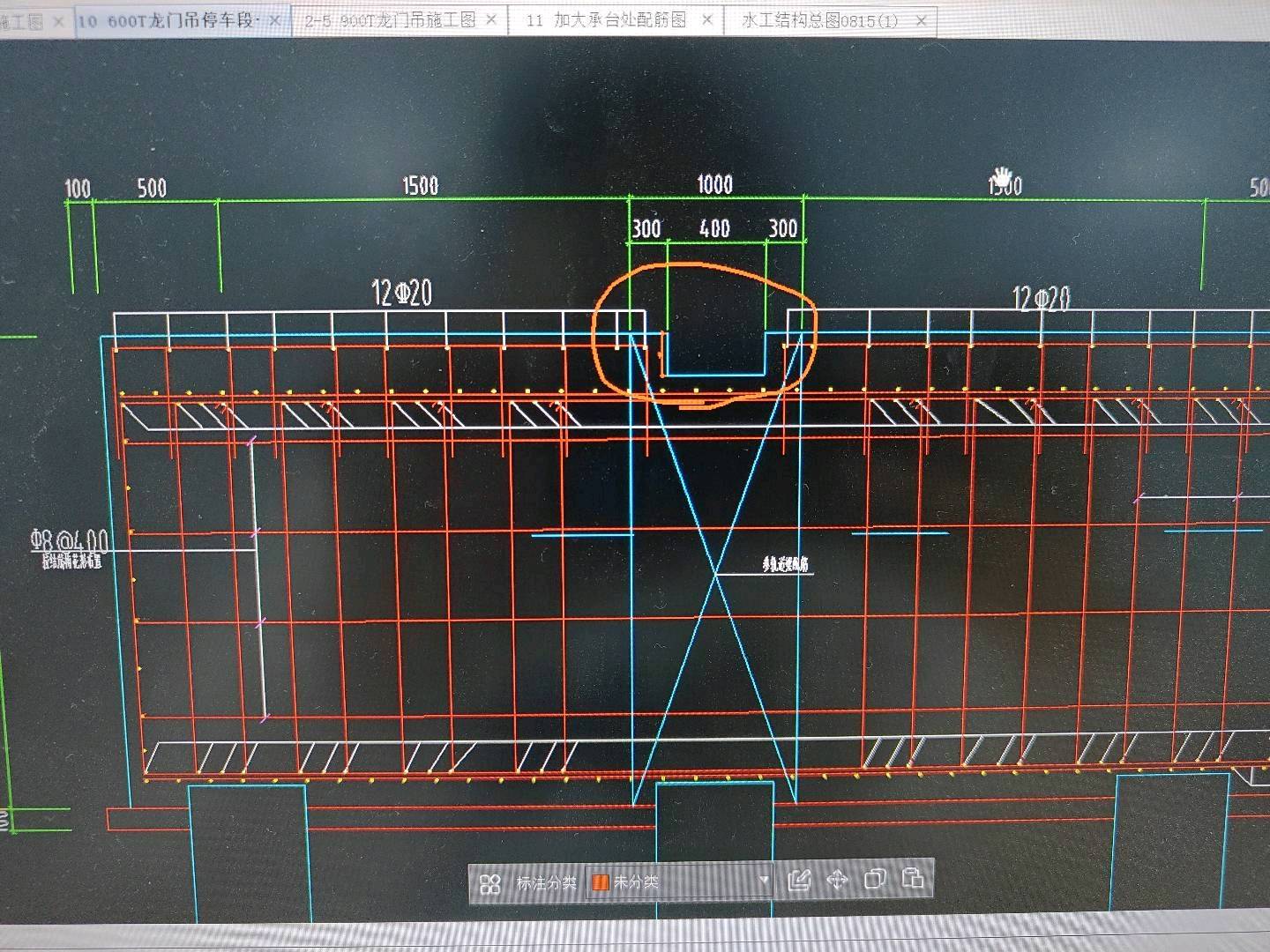Close the 11 加大承台处配筋图 tab
1270x952 pixels.
coord(706,20)
